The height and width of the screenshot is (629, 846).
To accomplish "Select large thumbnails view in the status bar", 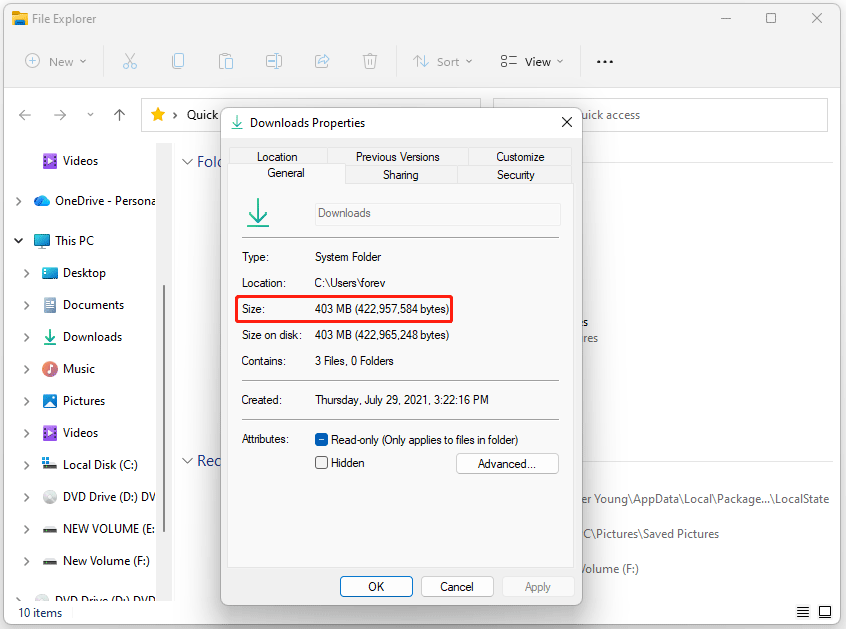I will pyautogui.click(x=825, y=612).
